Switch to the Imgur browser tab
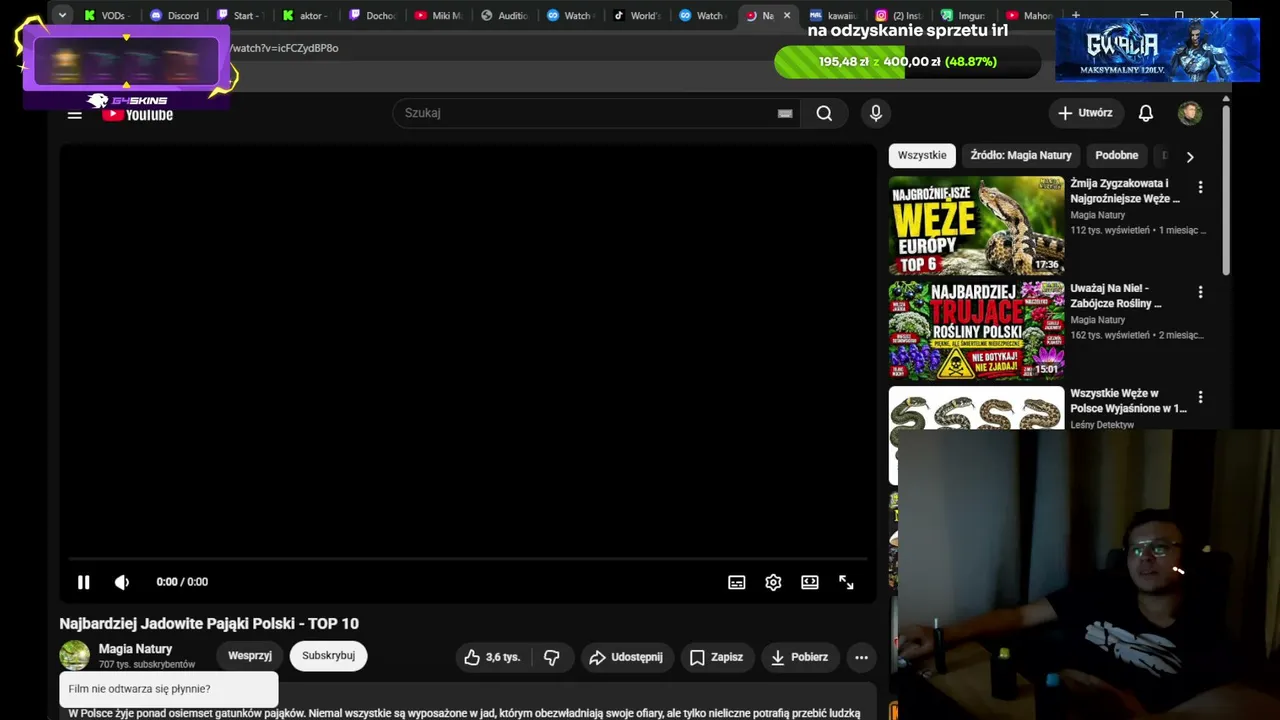Screen dimensions: 1280x720 (963, 15)
